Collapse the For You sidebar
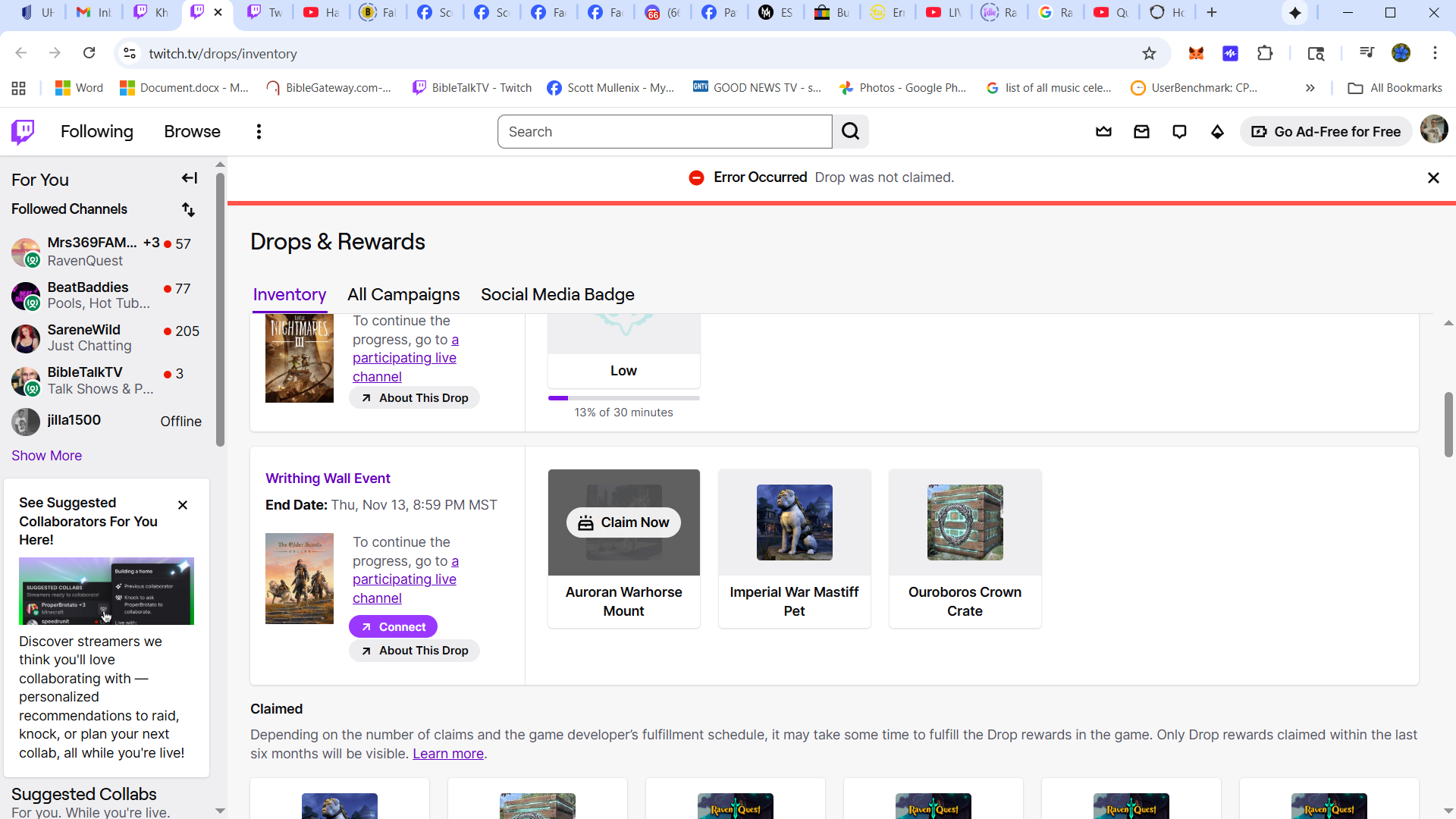Screen dimensions: 1456x819 coord(189,178)
